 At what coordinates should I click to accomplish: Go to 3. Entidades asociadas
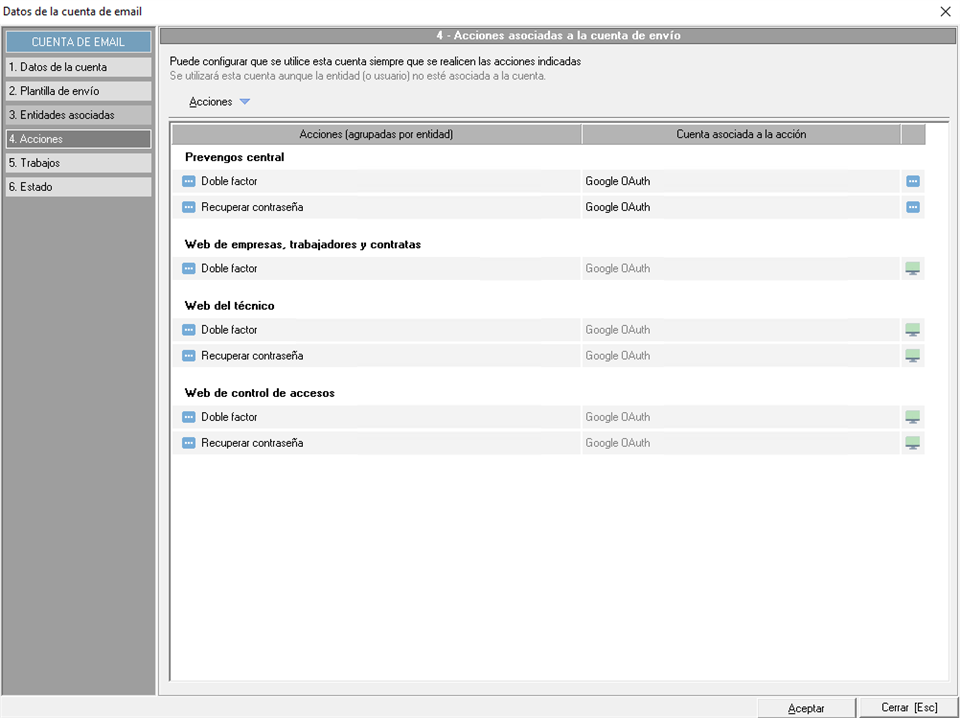tap(78, 115)
